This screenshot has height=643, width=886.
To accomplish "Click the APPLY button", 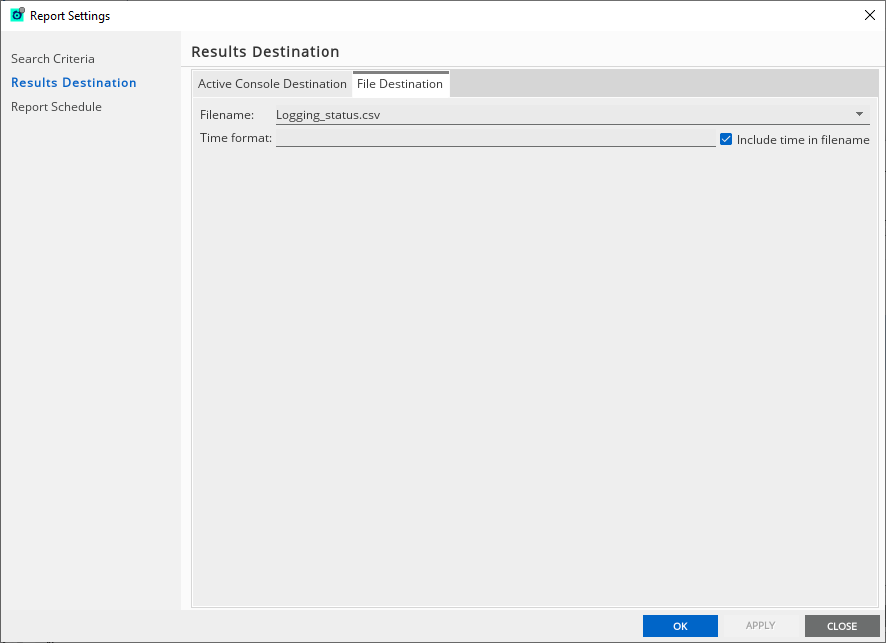I will [760, 626].
